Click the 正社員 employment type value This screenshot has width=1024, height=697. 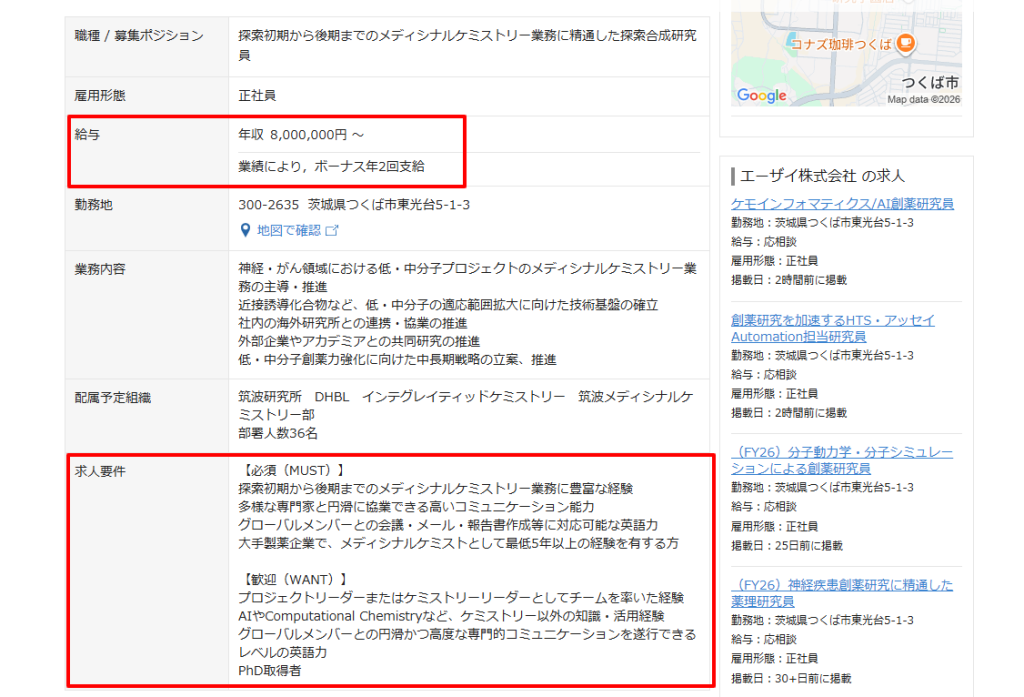click(257, 96)
